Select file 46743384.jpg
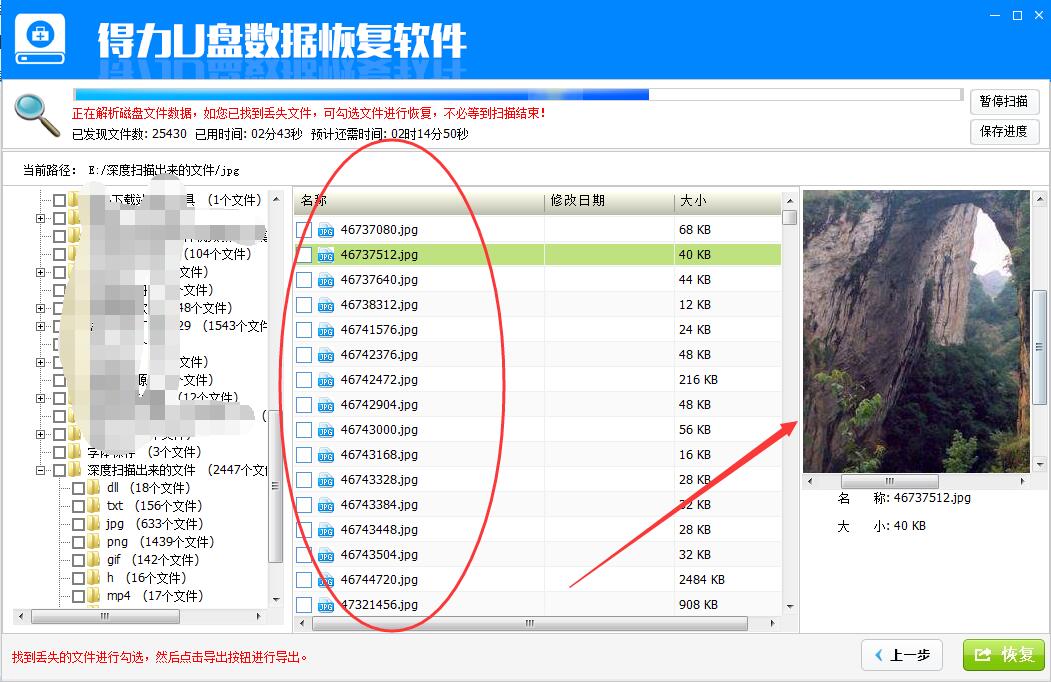 [379, 505]
